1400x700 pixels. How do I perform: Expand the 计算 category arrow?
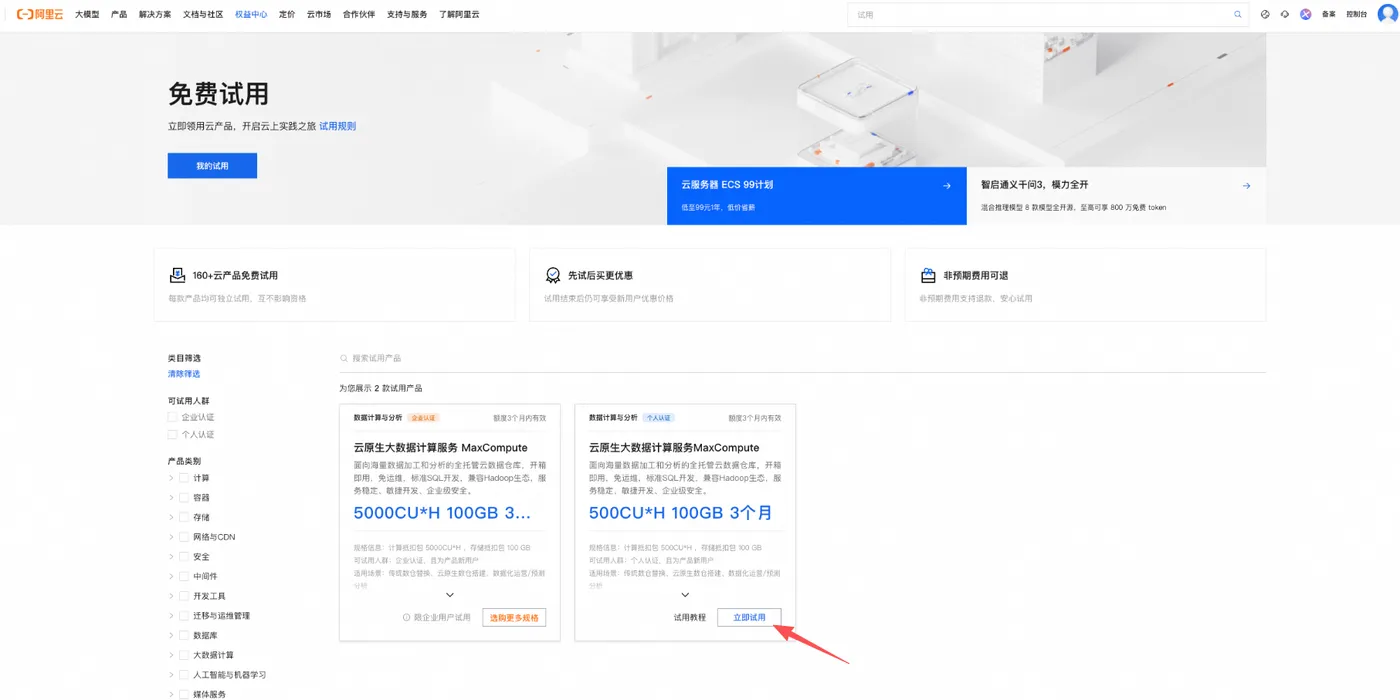[x=171, y=478]
